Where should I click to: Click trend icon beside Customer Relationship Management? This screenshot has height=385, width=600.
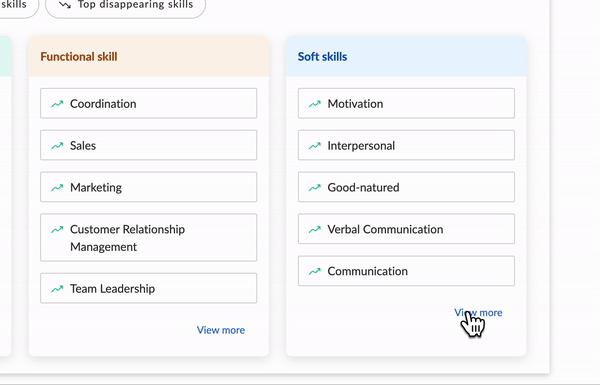[x=57, y=229]
